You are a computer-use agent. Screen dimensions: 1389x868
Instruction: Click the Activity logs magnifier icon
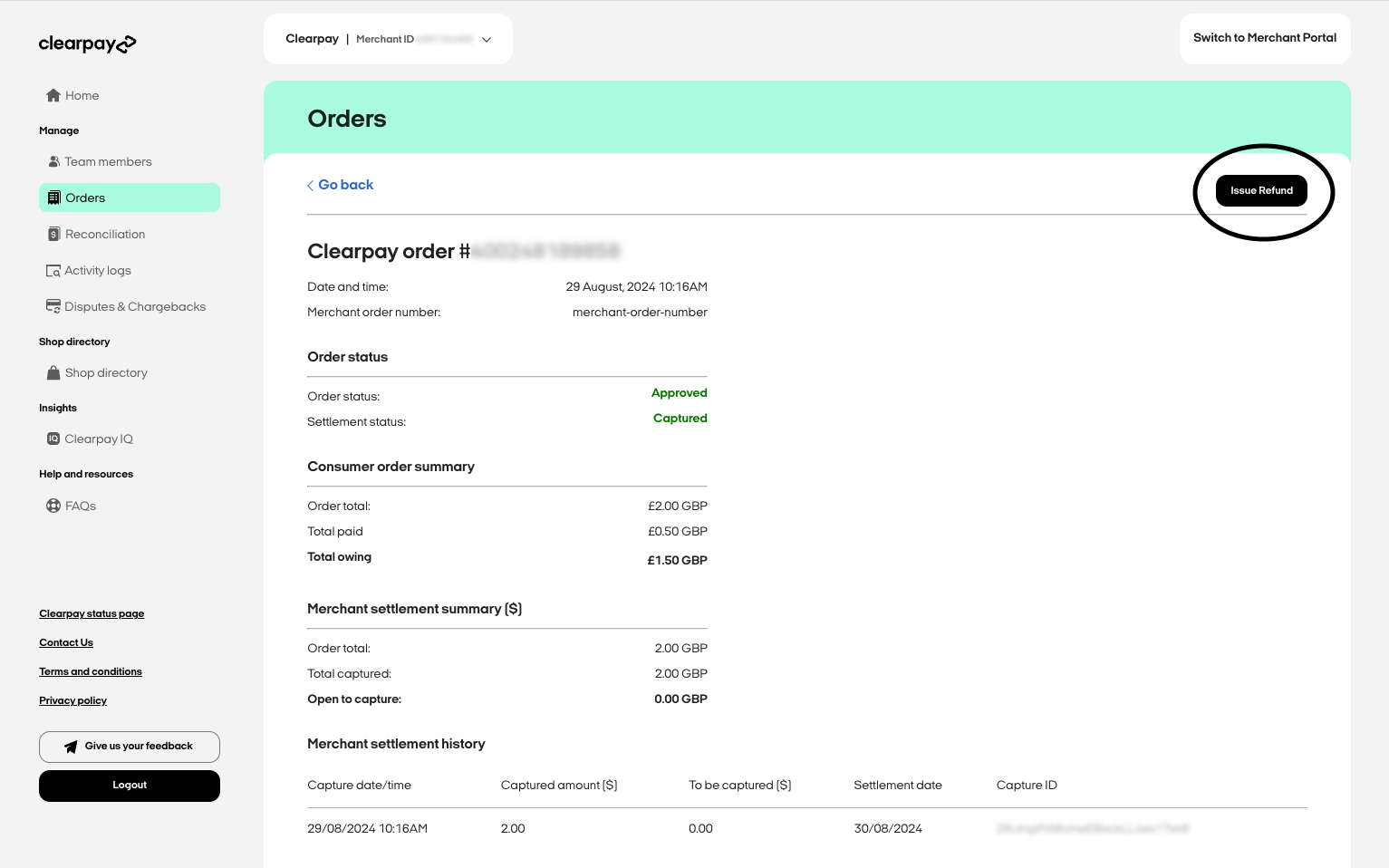pos(53,271)
